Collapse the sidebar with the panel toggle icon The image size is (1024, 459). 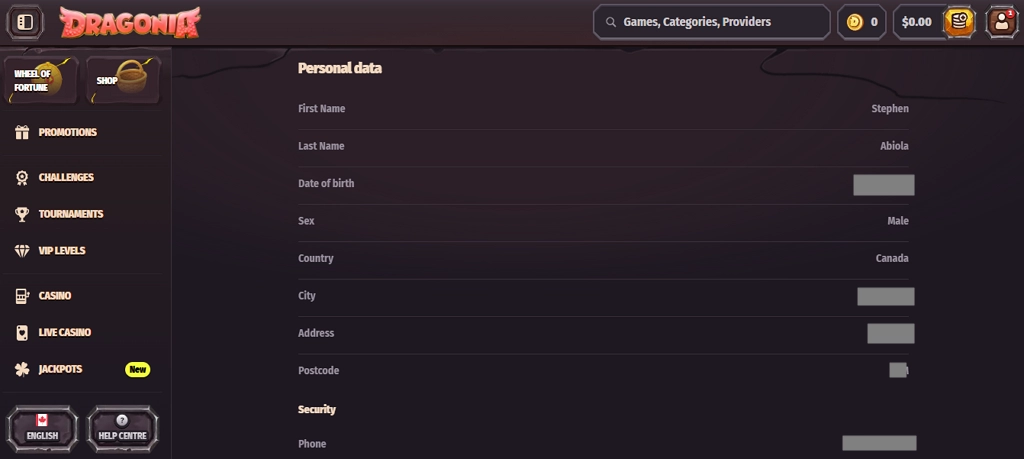25,22
